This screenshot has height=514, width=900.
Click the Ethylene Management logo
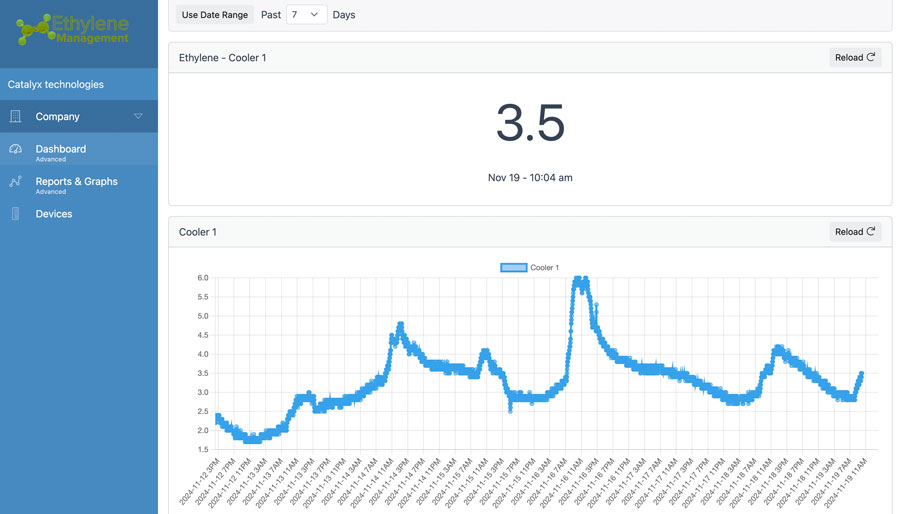pyautogui.click(x=73, y=29)
